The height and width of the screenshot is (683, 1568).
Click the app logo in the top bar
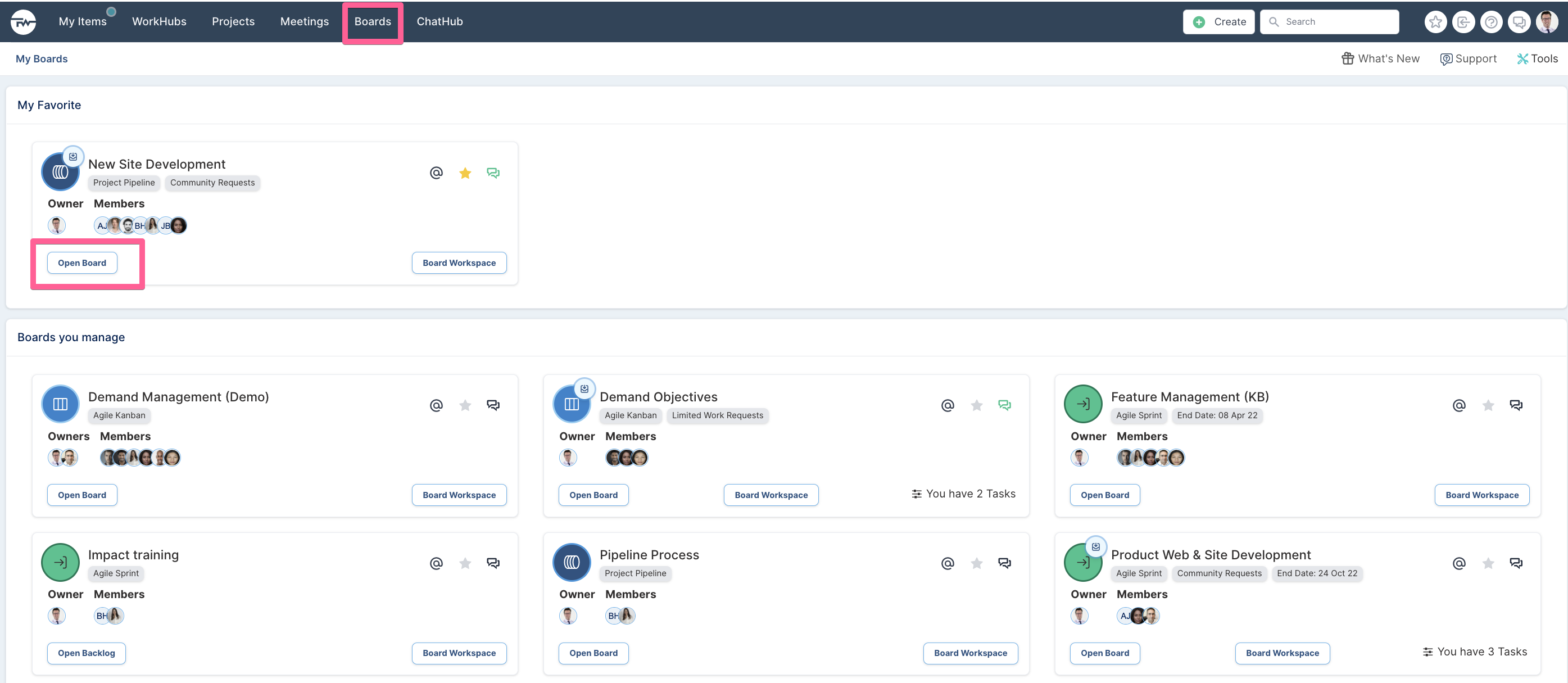(23, 22)
